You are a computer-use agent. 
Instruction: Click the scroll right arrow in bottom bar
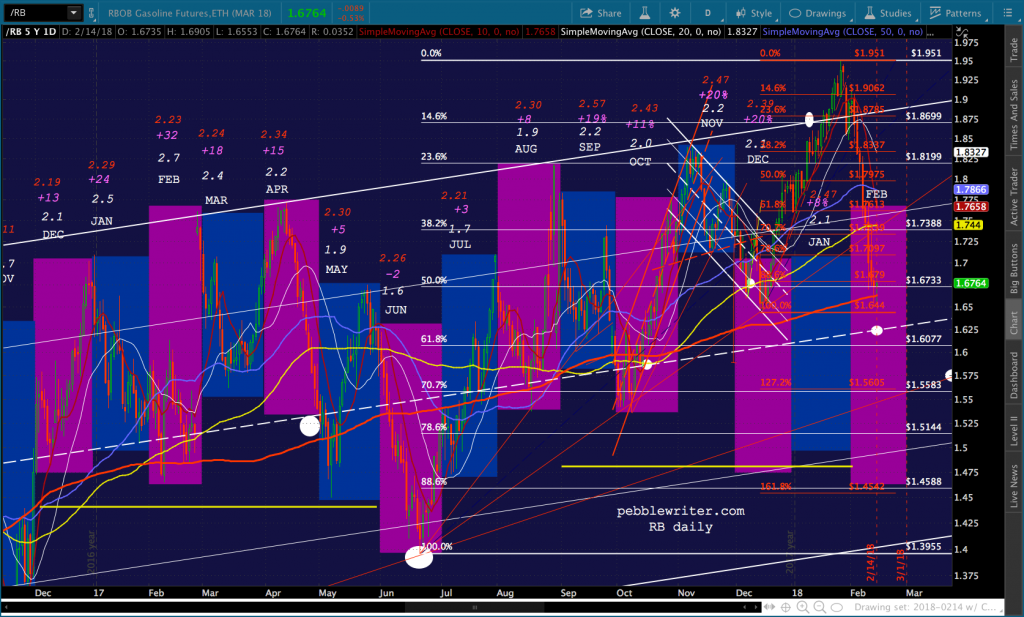(x=756, y=607)
